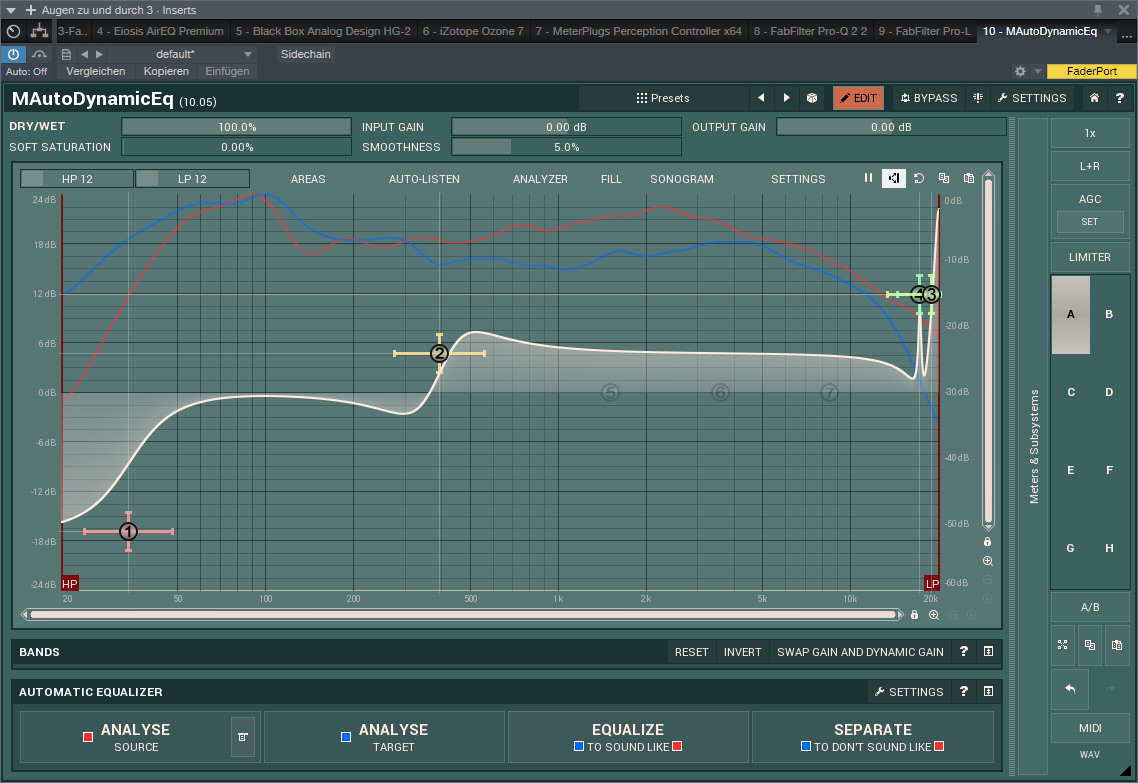Select EQ band 1 node
This screenshot has height=783, width=1138.
(x=128, y=532)
